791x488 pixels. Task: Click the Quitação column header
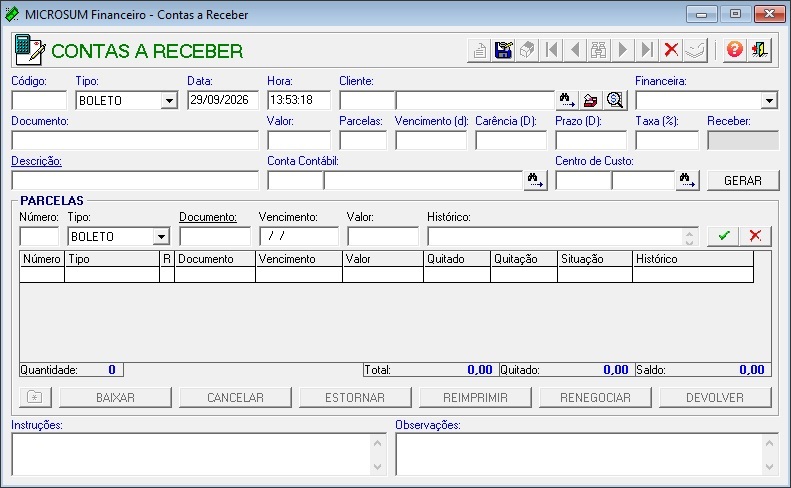(x=524, y=259)
